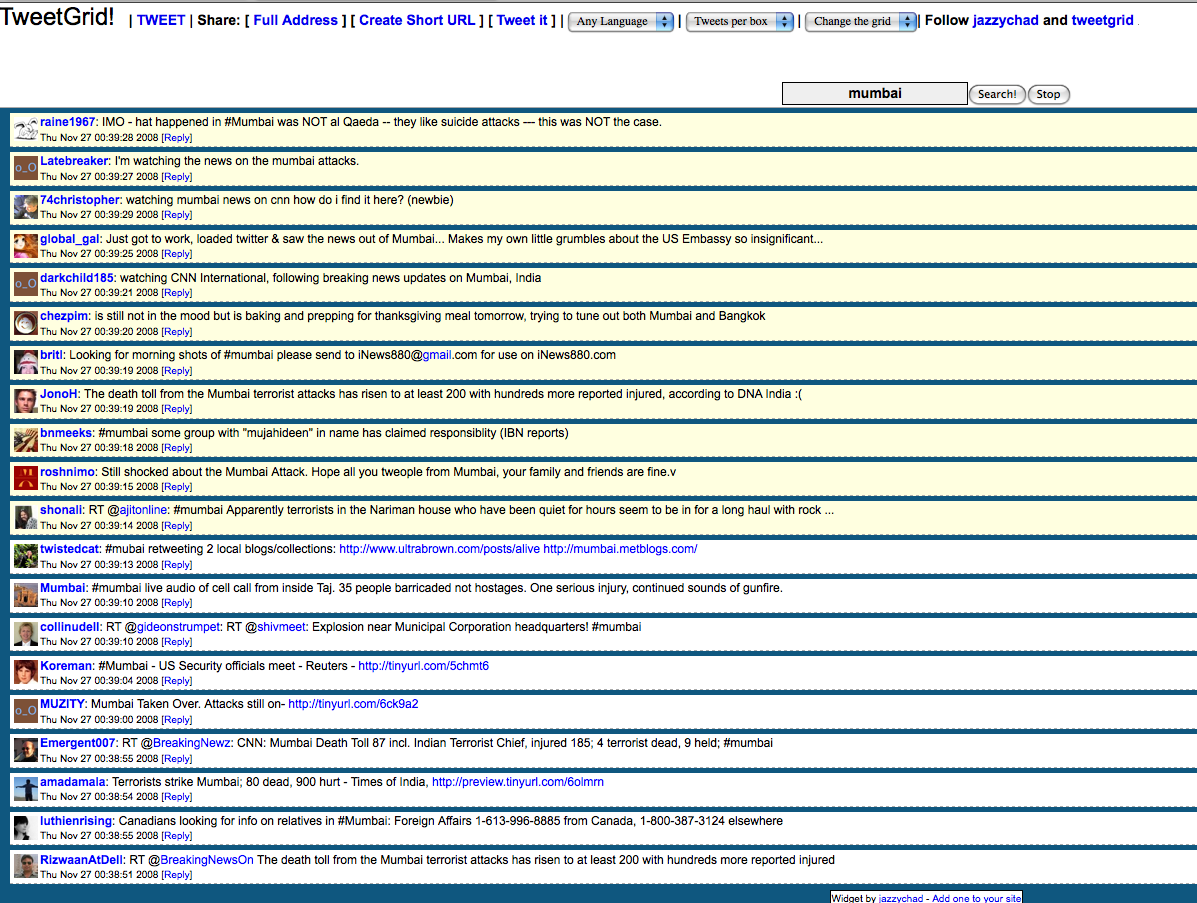Open chezpim's avatar thumbnail
This screenshot has width=1197, height=903.
26,323
